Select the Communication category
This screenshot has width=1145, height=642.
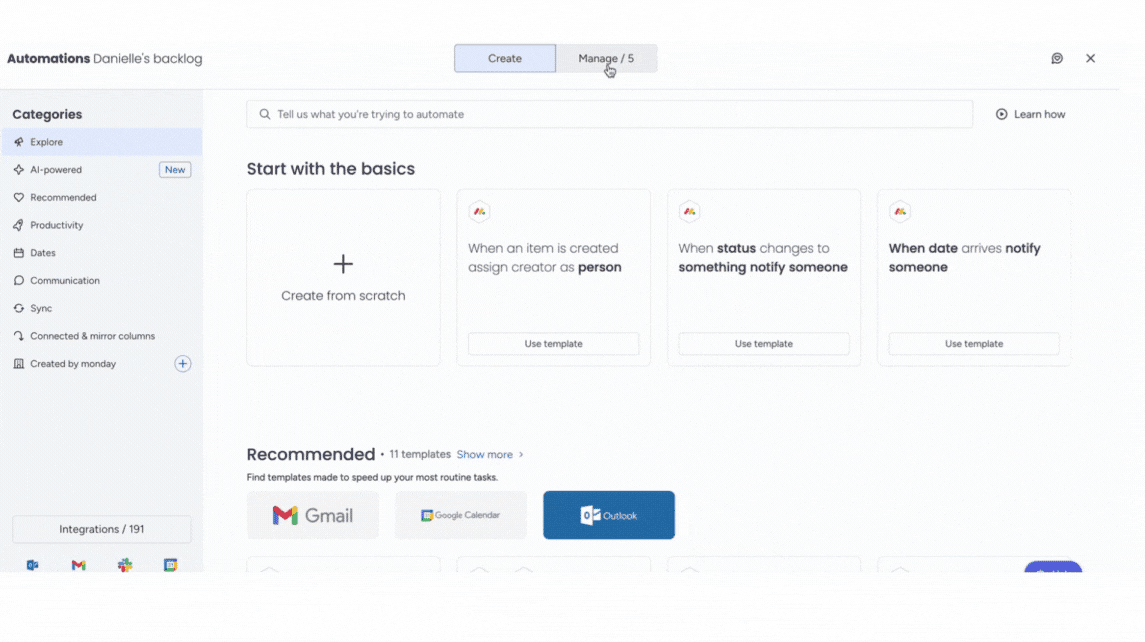(64, 280)
